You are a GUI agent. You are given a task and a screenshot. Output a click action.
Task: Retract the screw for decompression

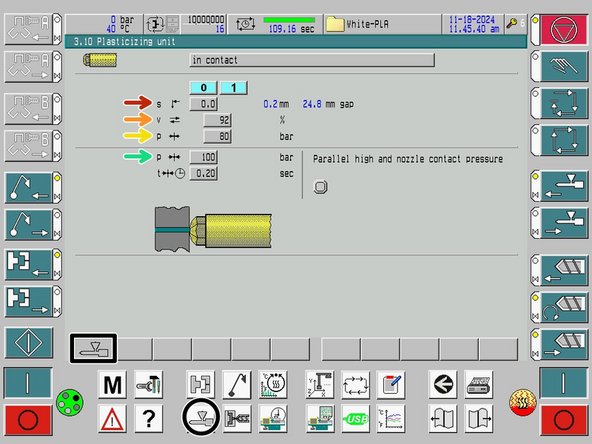coord(564,345)
